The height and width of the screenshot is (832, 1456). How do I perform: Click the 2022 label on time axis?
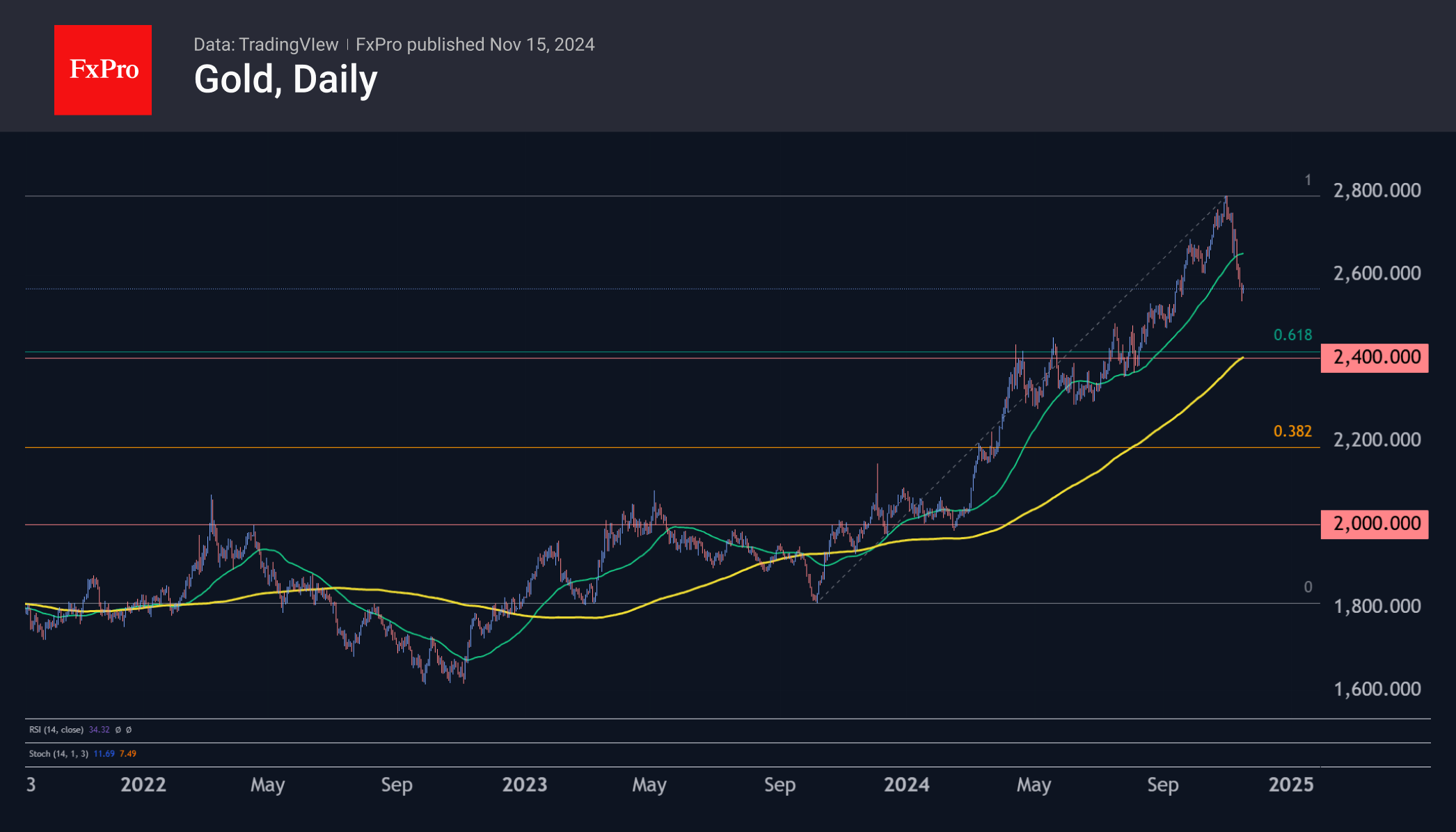(x=143, y=785)
